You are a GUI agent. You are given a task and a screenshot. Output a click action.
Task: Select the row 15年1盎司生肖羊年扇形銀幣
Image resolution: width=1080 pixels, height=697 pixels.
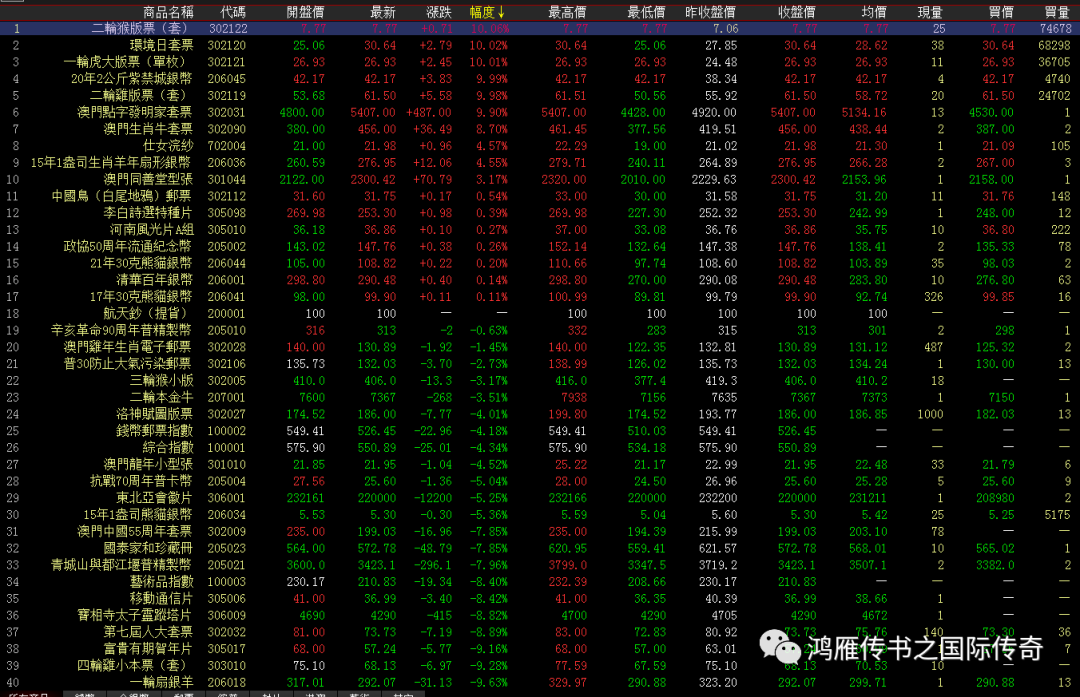pyautogui.click(x=540, y=163)
